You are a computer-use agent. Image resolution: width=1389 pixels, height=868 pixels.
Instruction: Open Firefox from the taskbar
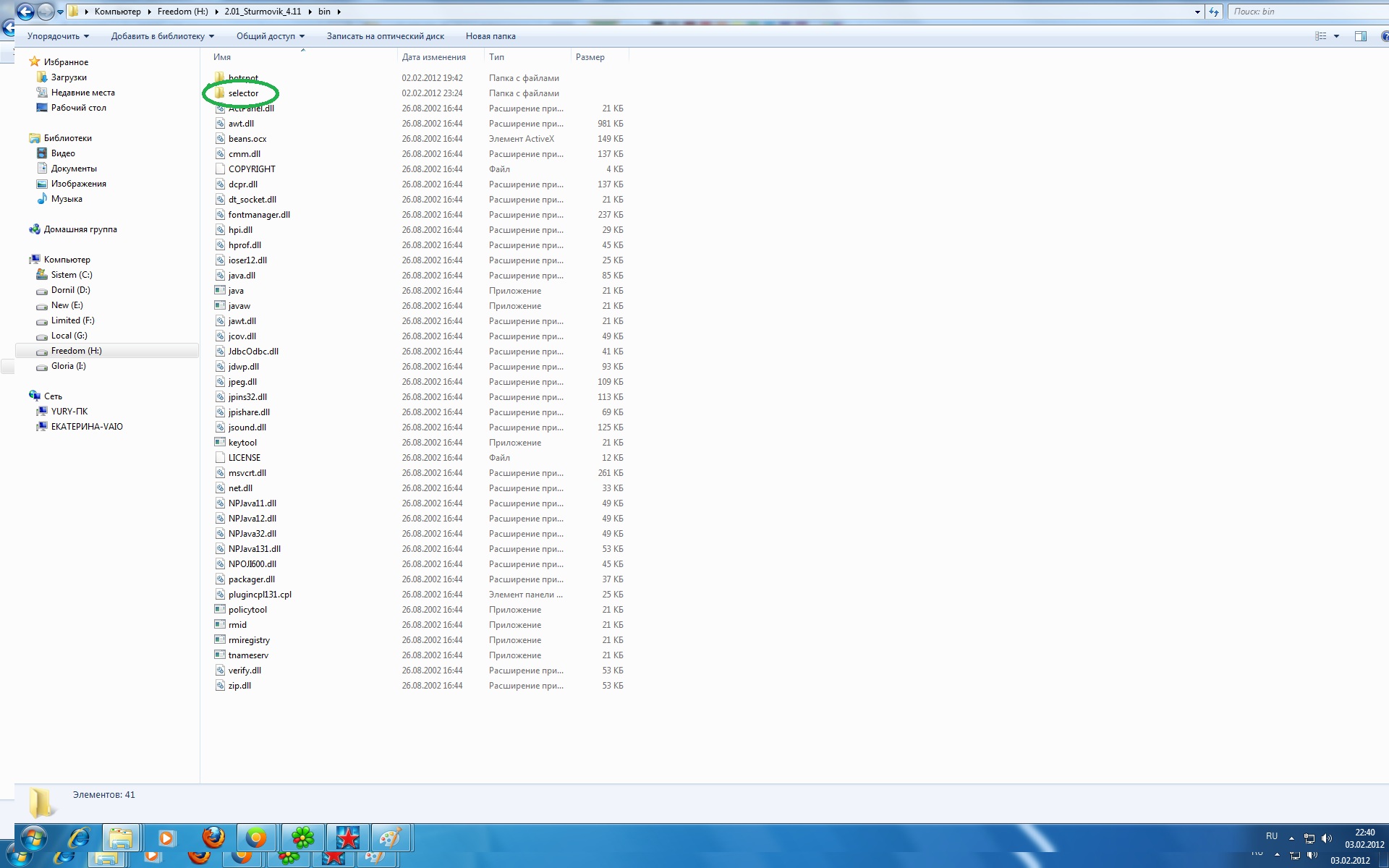point(213,838)
